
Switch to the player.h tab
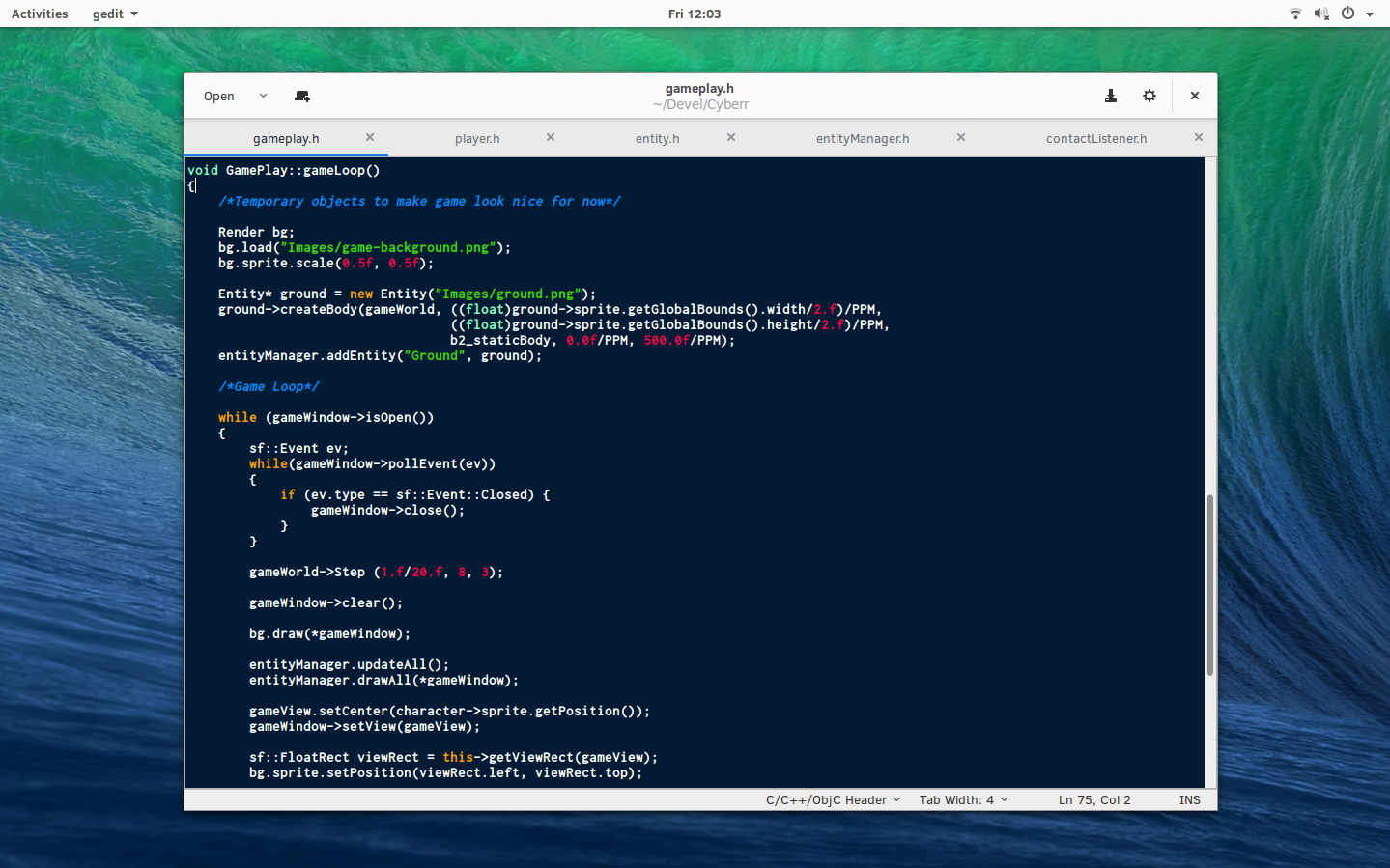pos(477,139)
